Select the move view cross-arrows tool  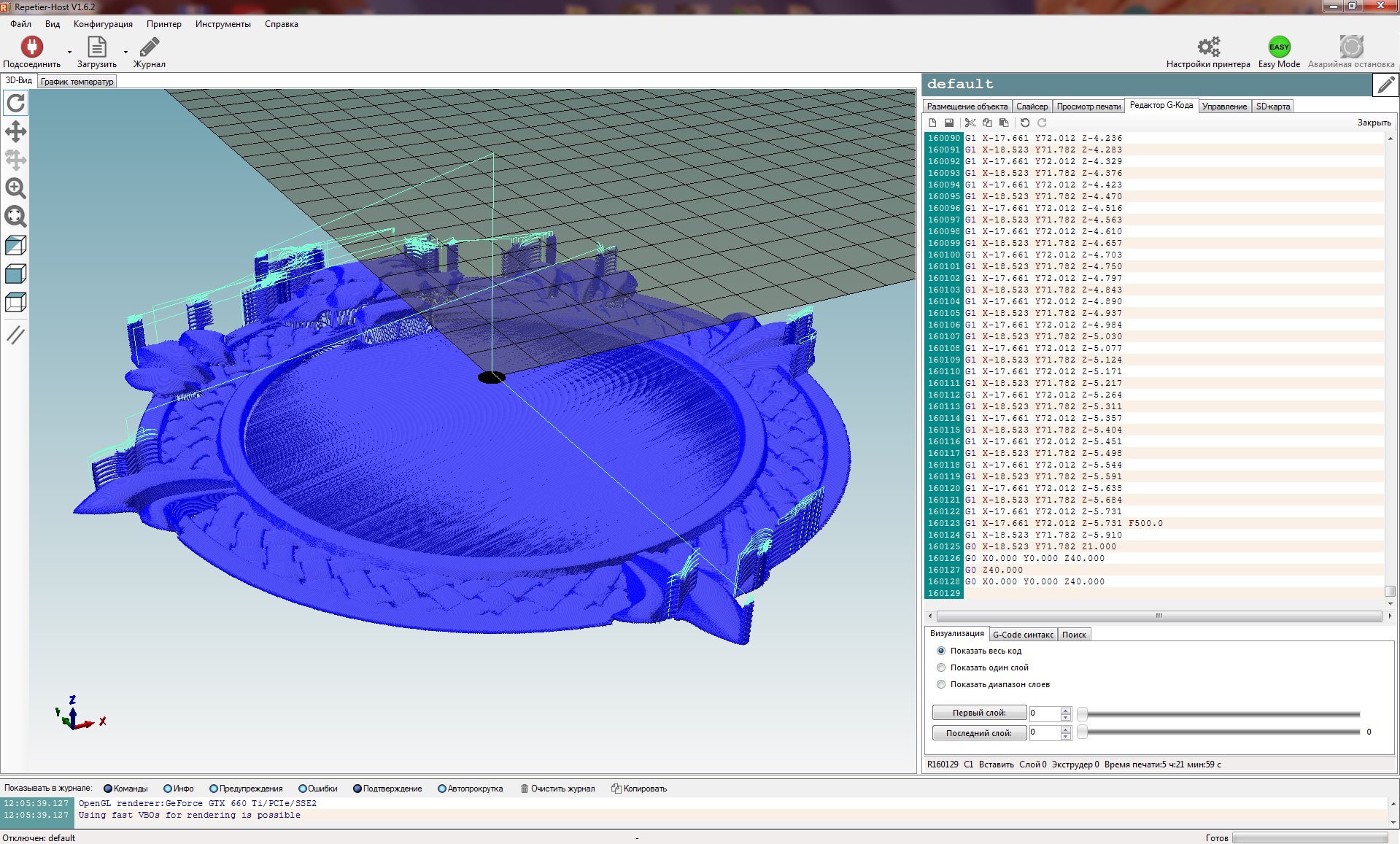pyautogui.click(x=16, y=132)
